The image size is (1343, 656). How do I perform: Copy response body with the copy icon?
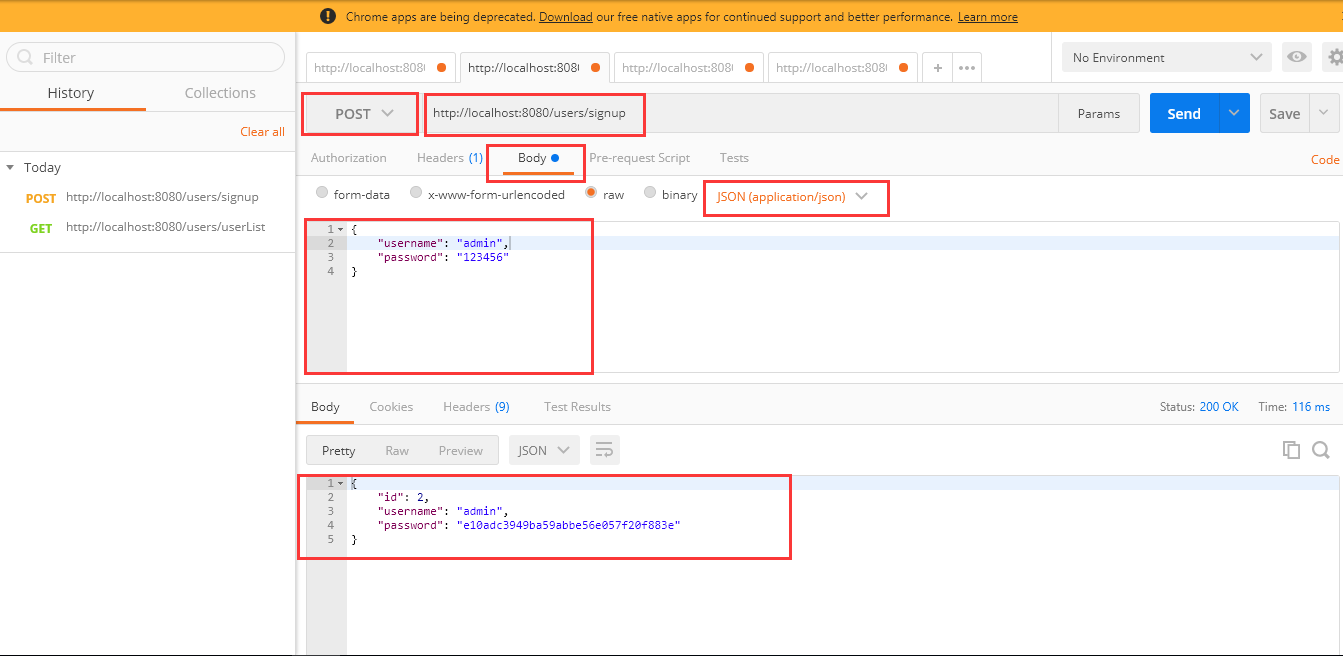click(1291, 450)
